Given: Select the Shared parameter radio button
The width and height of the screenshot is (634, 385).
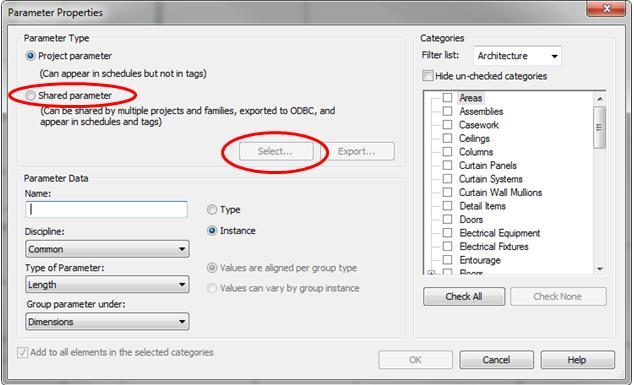Looking at the screenshot, I should tap(30, 95).
